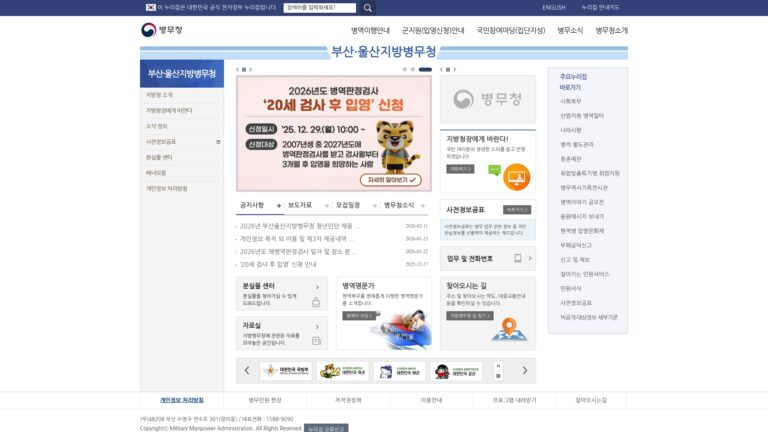Screen dimensions: 768x432
Task: Switch to the 공지사항 tab
Action: coord(252,205)
